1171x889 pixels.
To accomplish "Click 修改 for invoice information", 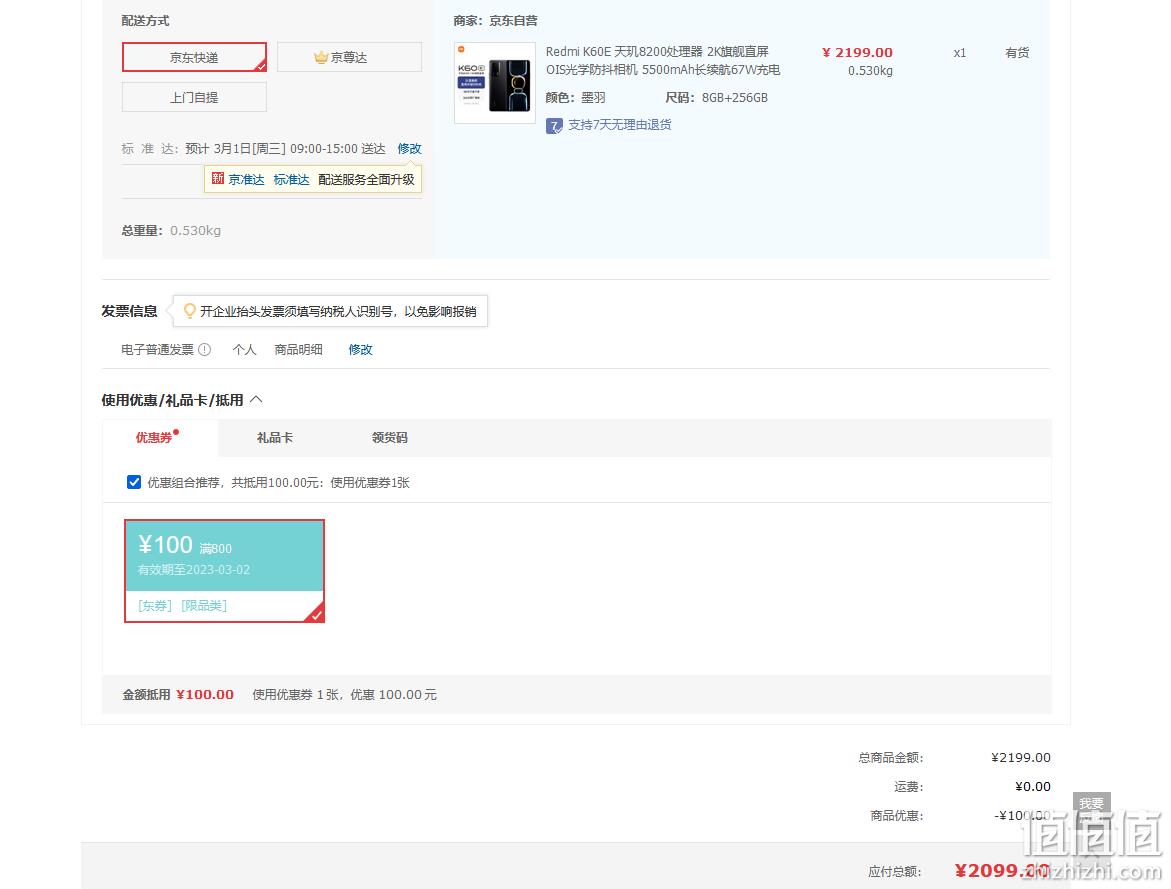I will click(361, 350).
